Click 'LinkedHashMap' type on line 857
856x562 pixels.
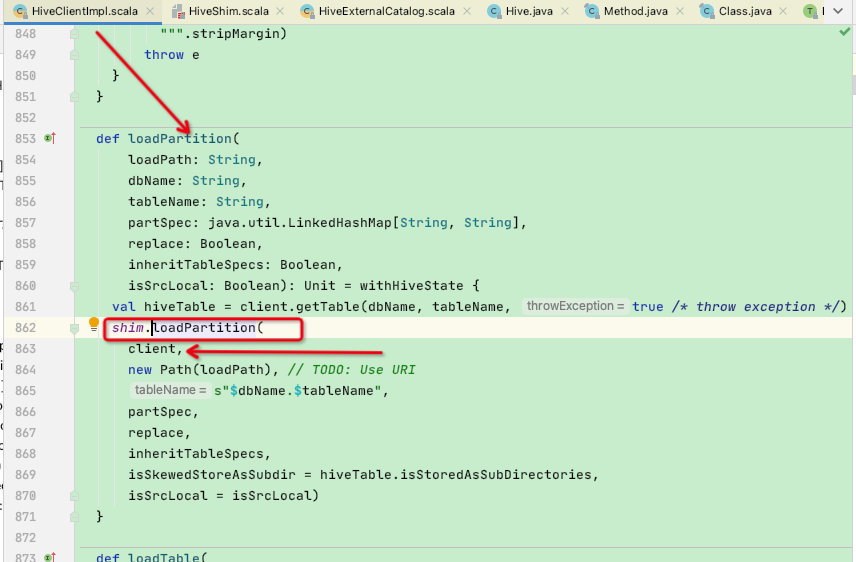pyautogui.click(x=340, y=223)
